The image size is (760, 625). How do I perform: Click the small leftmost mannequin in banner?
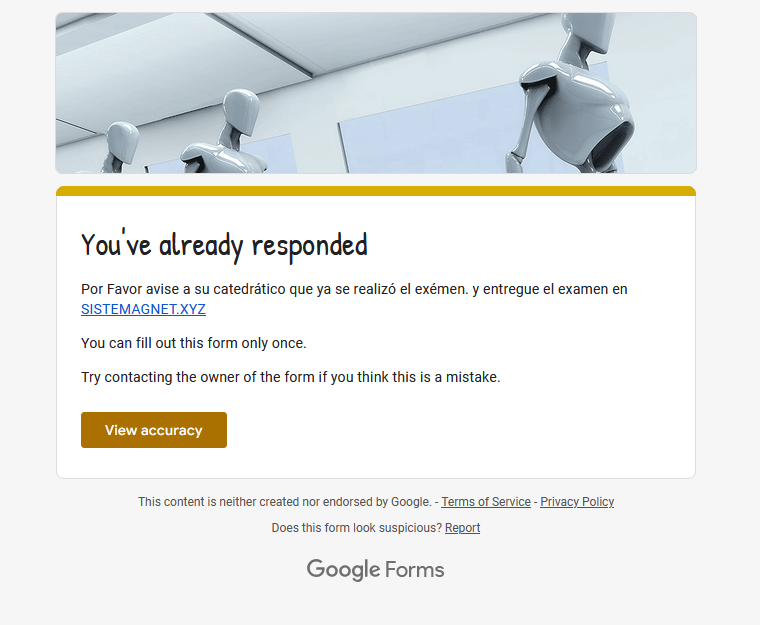(x=120, y=148)
